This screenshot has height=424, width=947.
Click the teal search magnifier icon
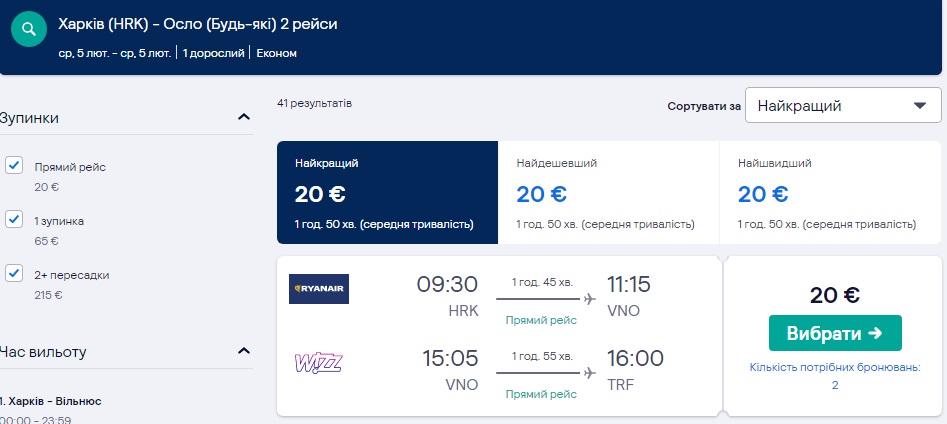tap(34, 29)
